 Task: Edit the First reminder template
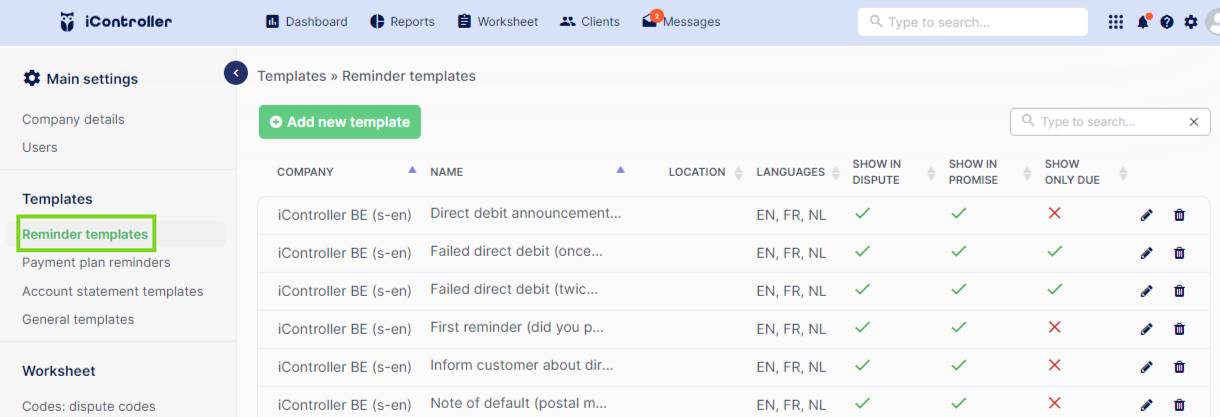point(1147,329)
